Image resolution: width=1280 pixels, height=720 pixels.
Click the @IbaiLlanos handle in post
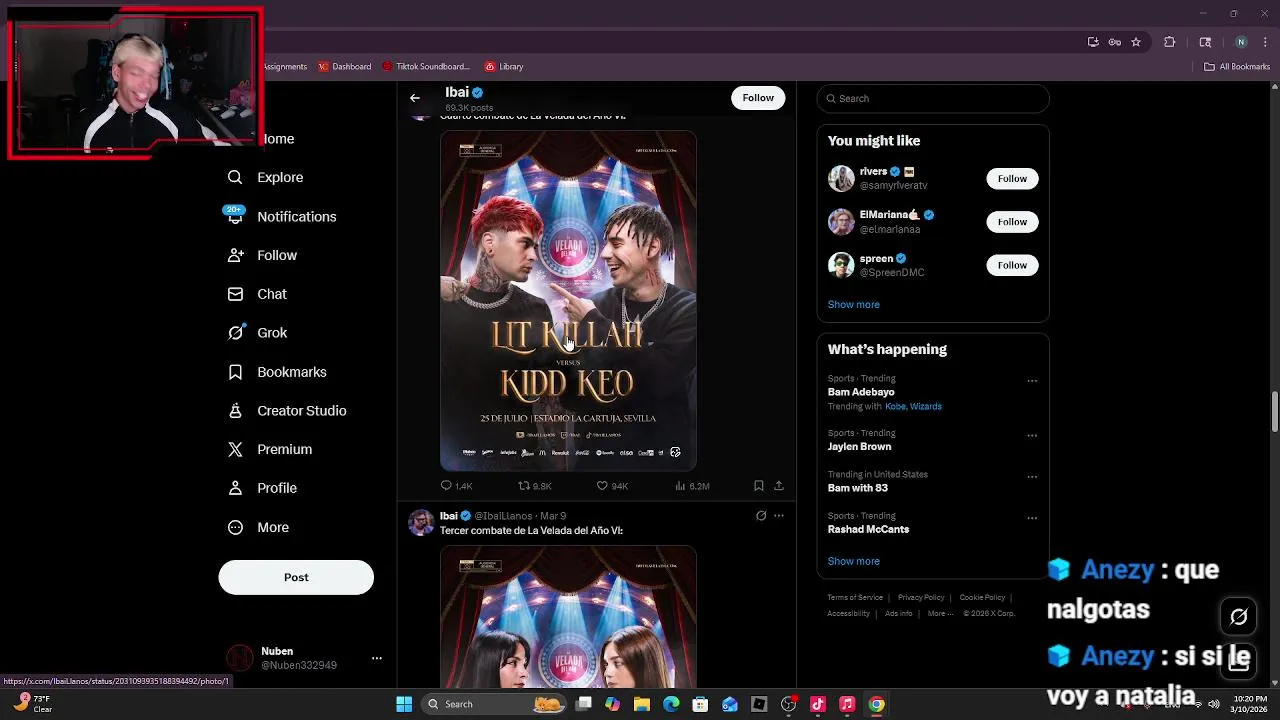503,516
